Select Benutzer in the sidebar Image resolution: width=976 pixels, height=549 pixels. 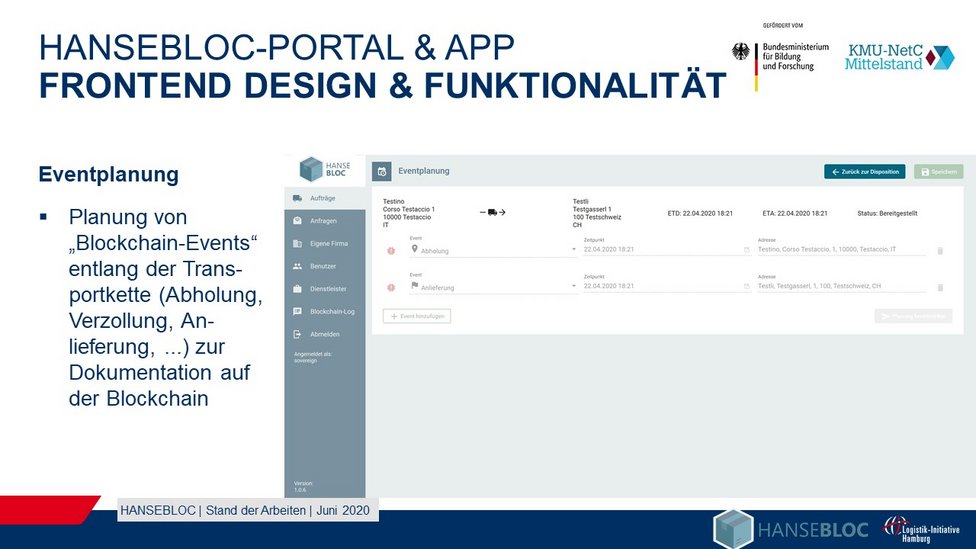pos(325,266)
